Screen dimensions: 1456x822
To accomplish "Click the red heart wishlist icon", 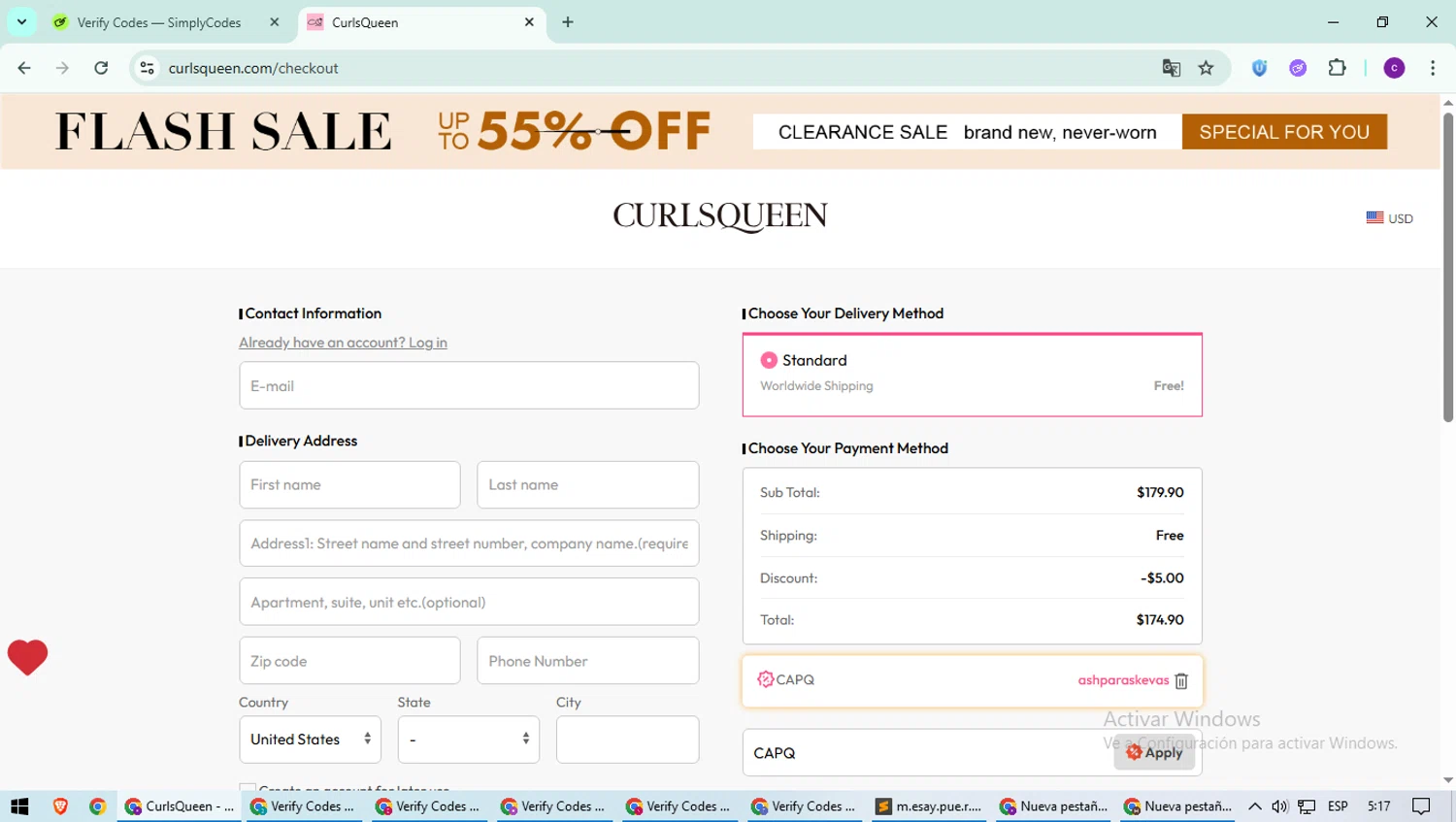I will (x=27, y=658).
